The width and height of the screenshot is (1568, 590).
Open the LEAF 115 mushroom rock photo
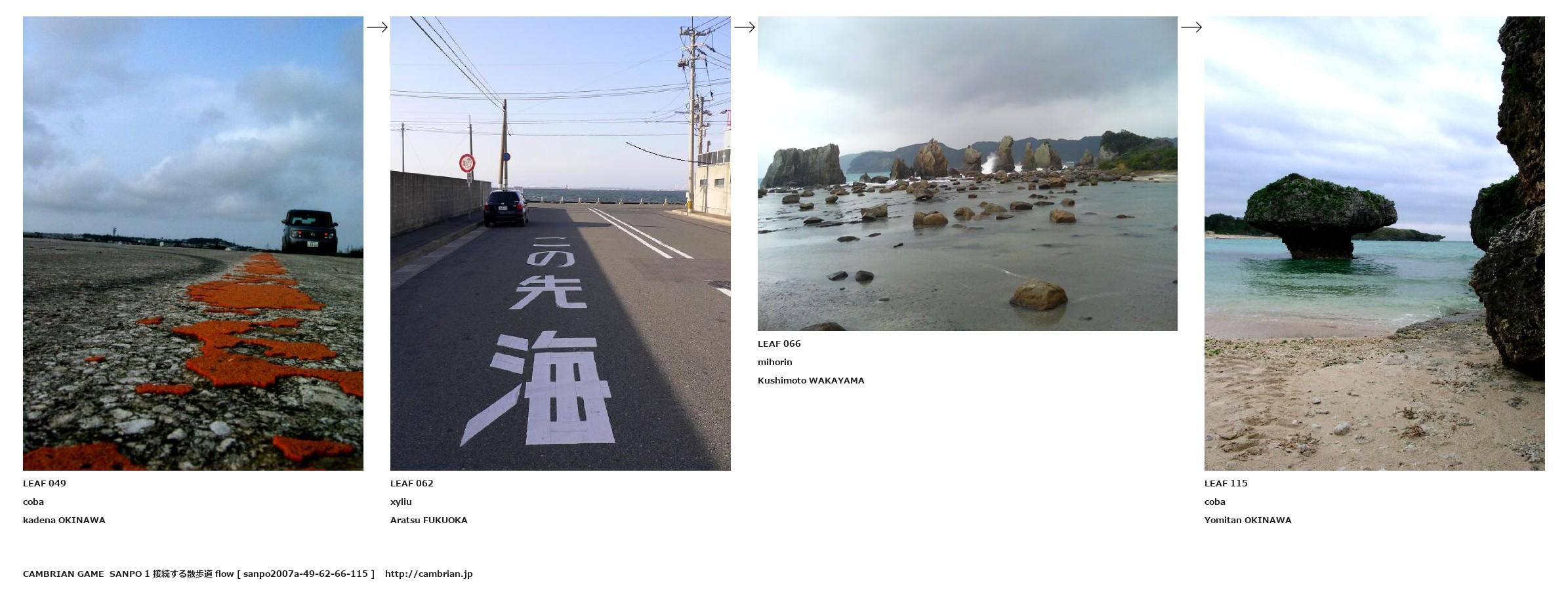1374,243
